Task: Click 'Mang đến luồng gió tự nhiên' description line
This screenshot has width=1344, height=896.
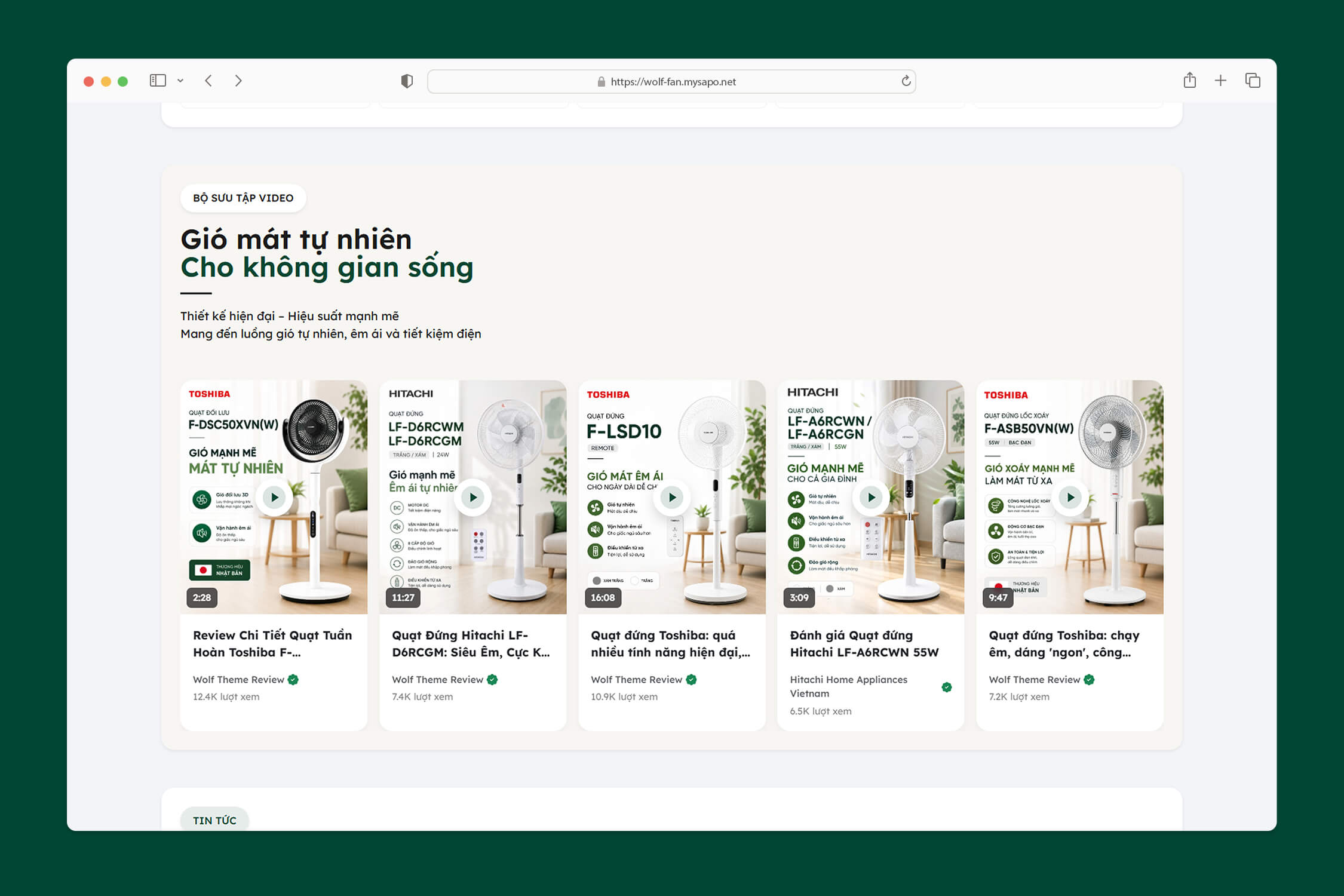Action: [x=330, y=334]
